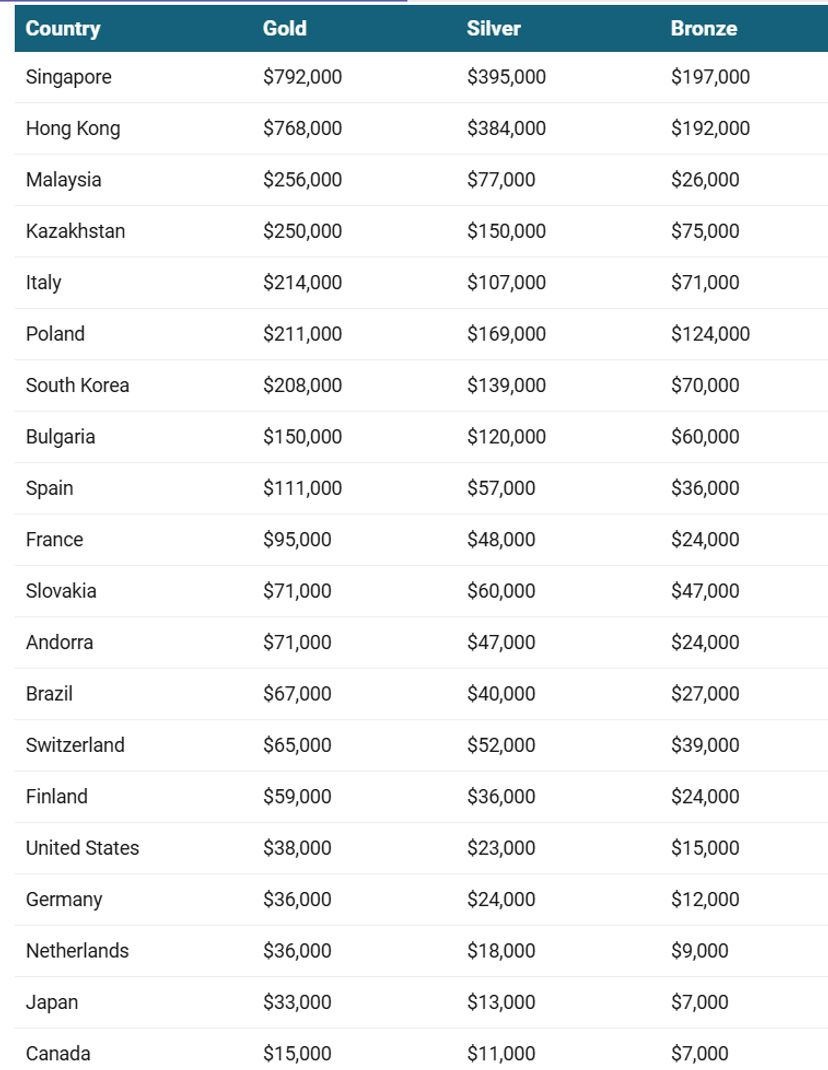Click Kazakhstan's bronze value $75,000

(705, 231)
